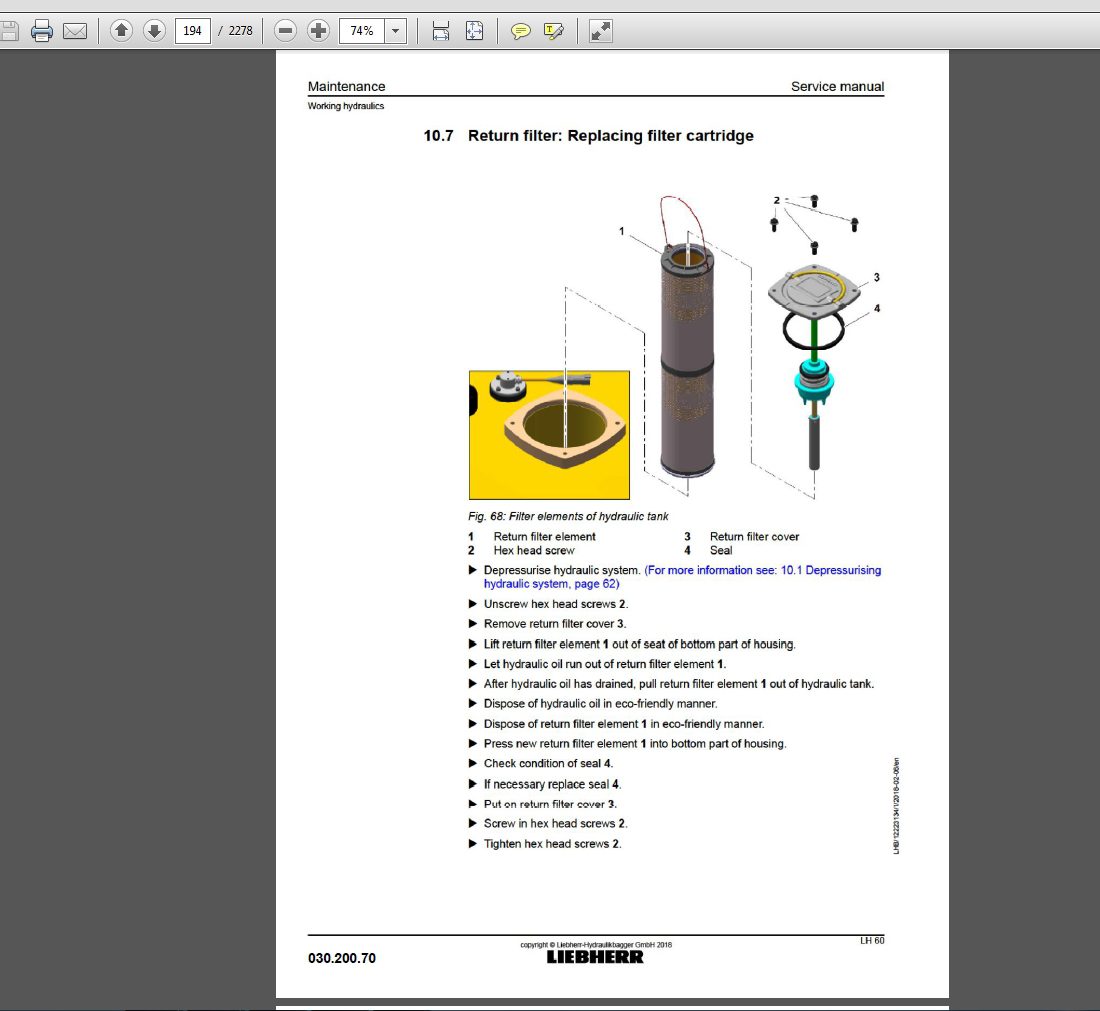Enable fit width scrolling mode icon

coord(441,31)
